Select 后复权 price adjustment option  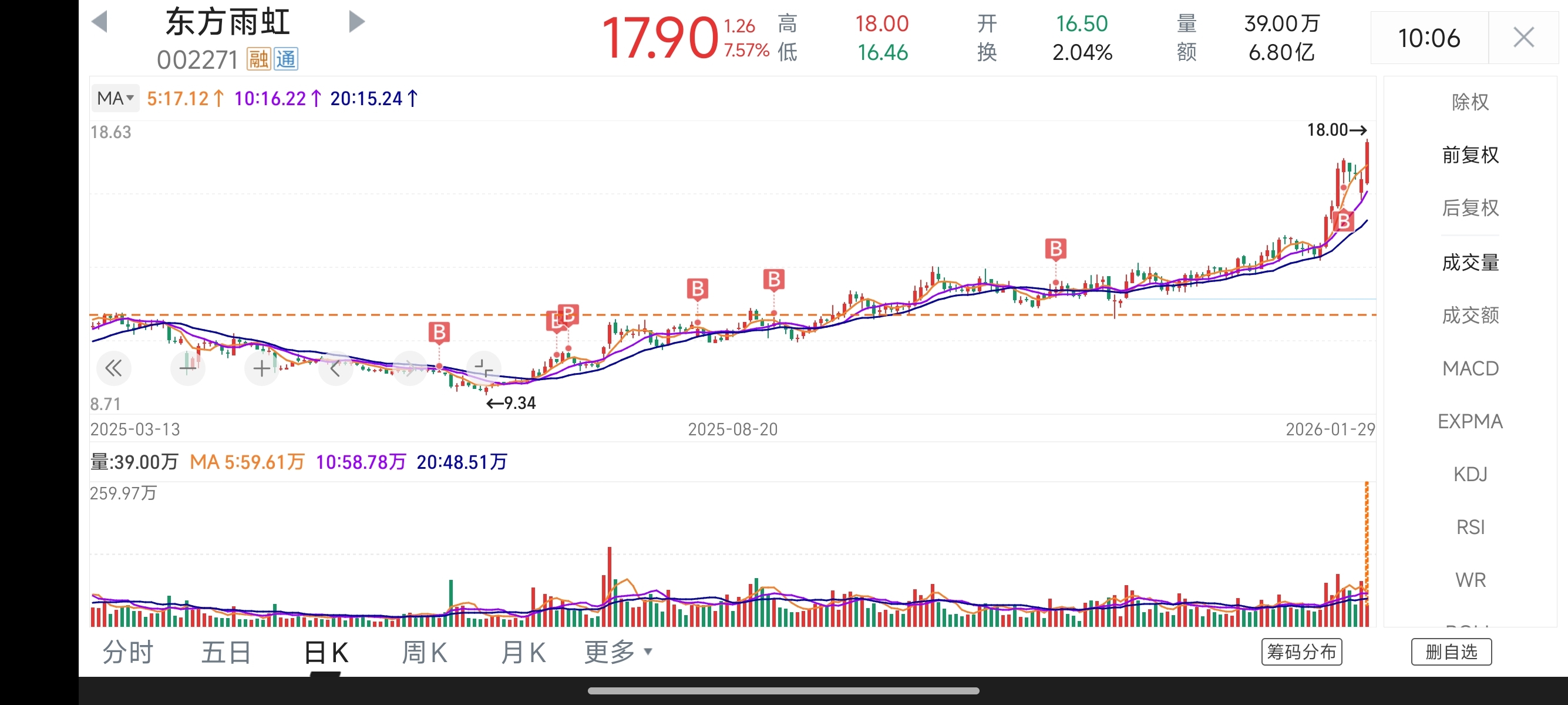(x=1470, y=207)
